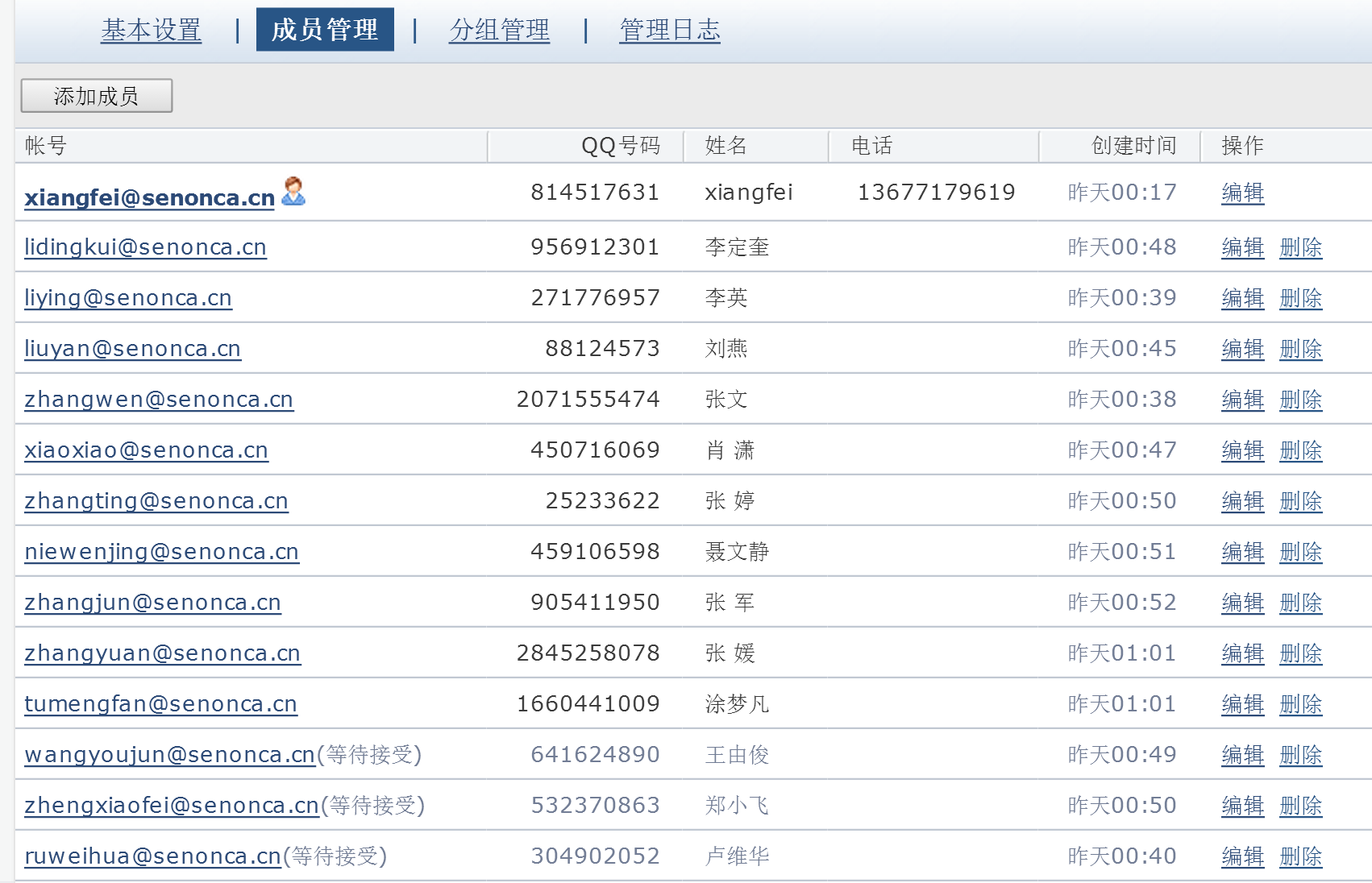Delete pending member 卢维华
Viewport: 1372px width, 883px height.
click(x=1301, y=856)
